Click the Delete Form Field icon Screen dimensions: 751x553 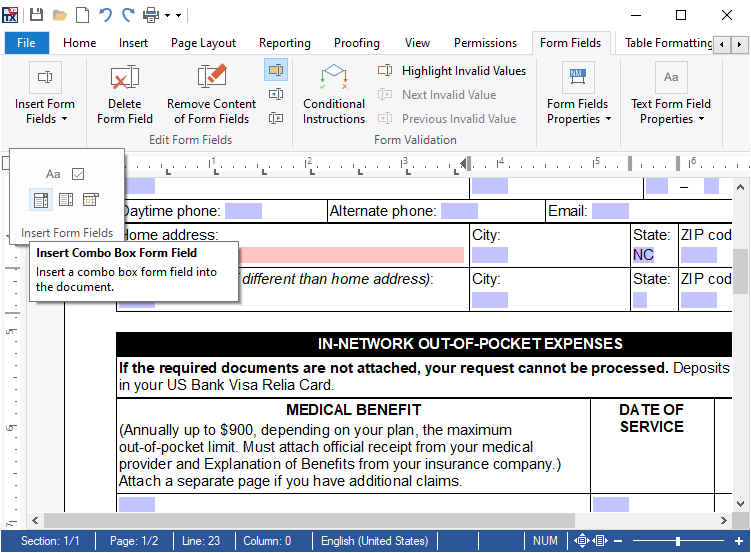pyautogui.click(x=125, y=79)
